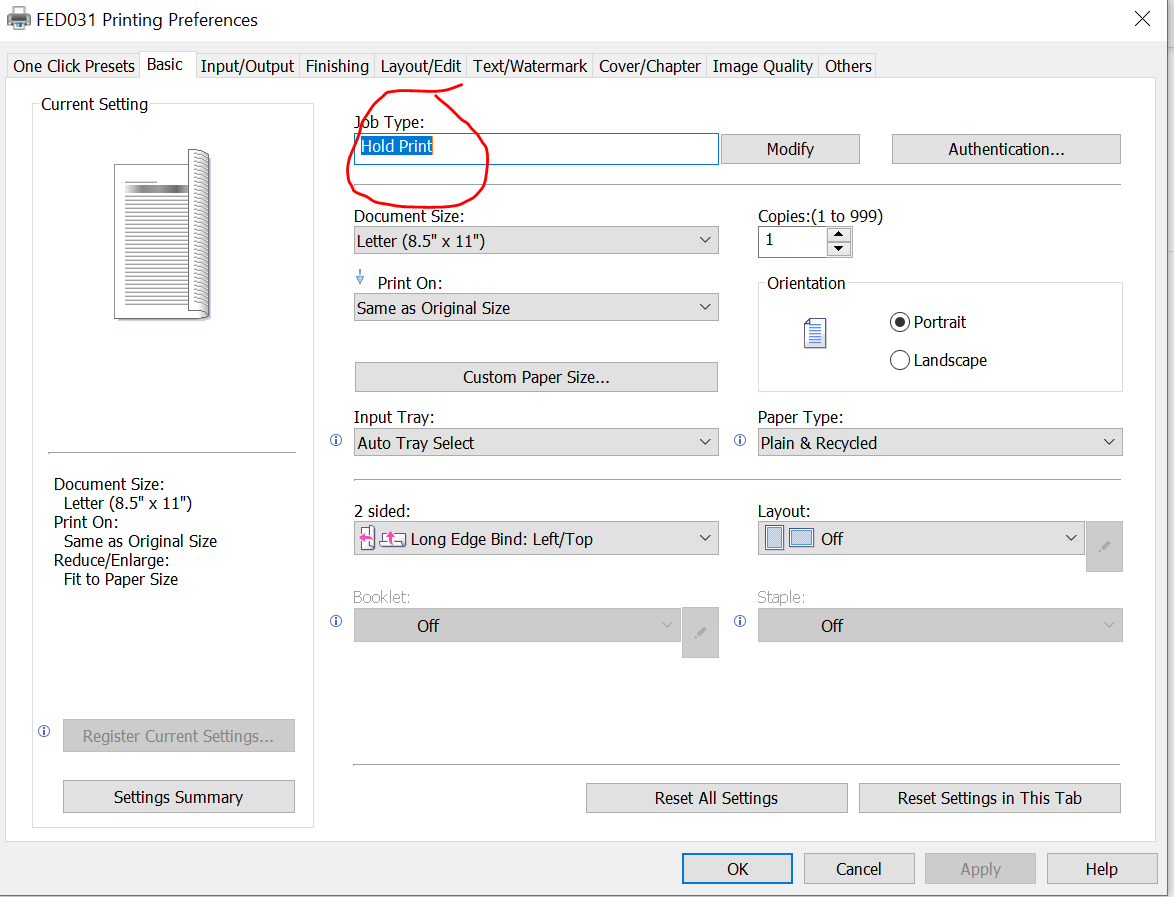Click the Authentication button

point(1006,149)
